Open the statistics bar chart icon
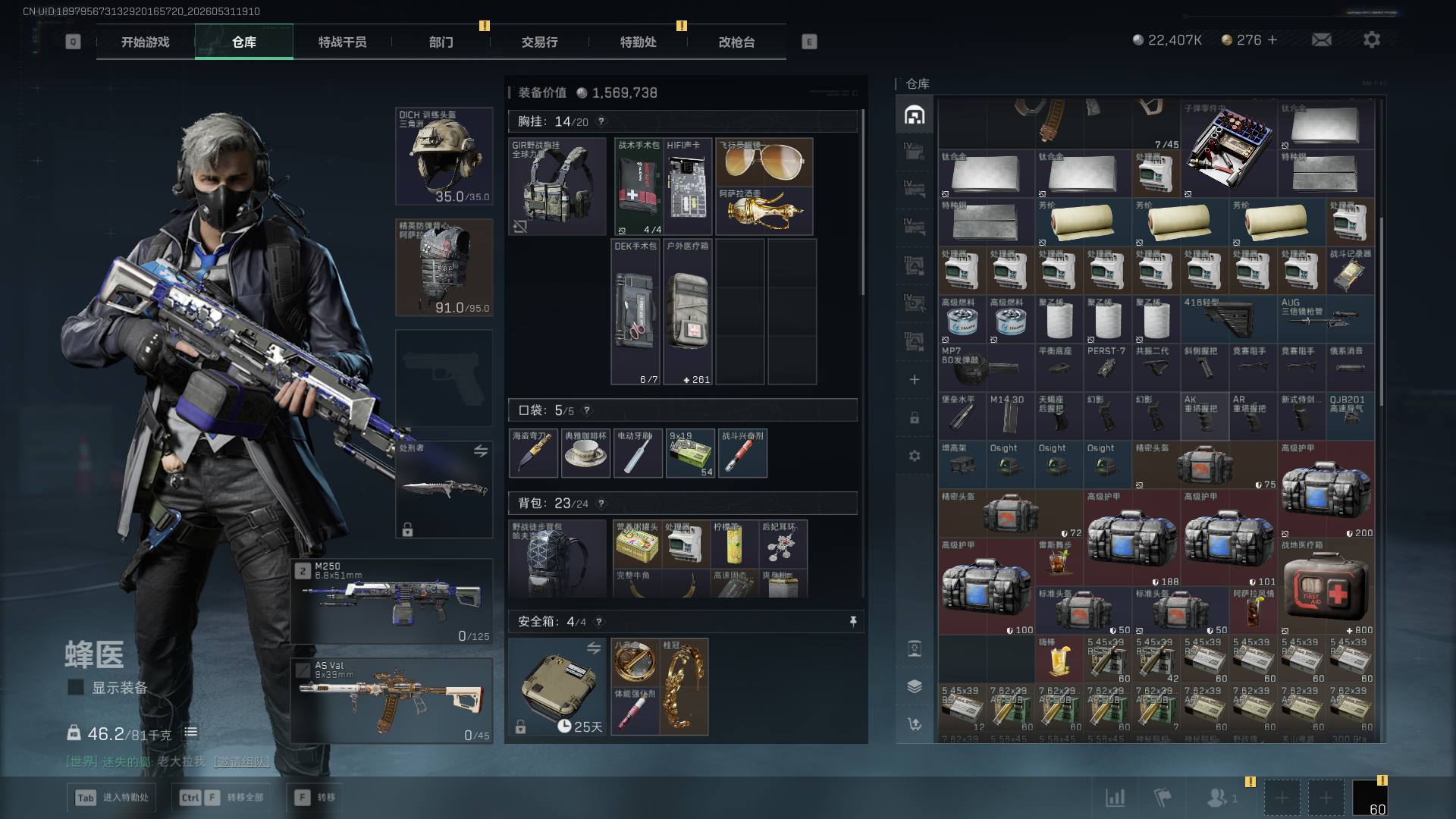This screenshot has width=1456, height=819. click(1115, 798)
